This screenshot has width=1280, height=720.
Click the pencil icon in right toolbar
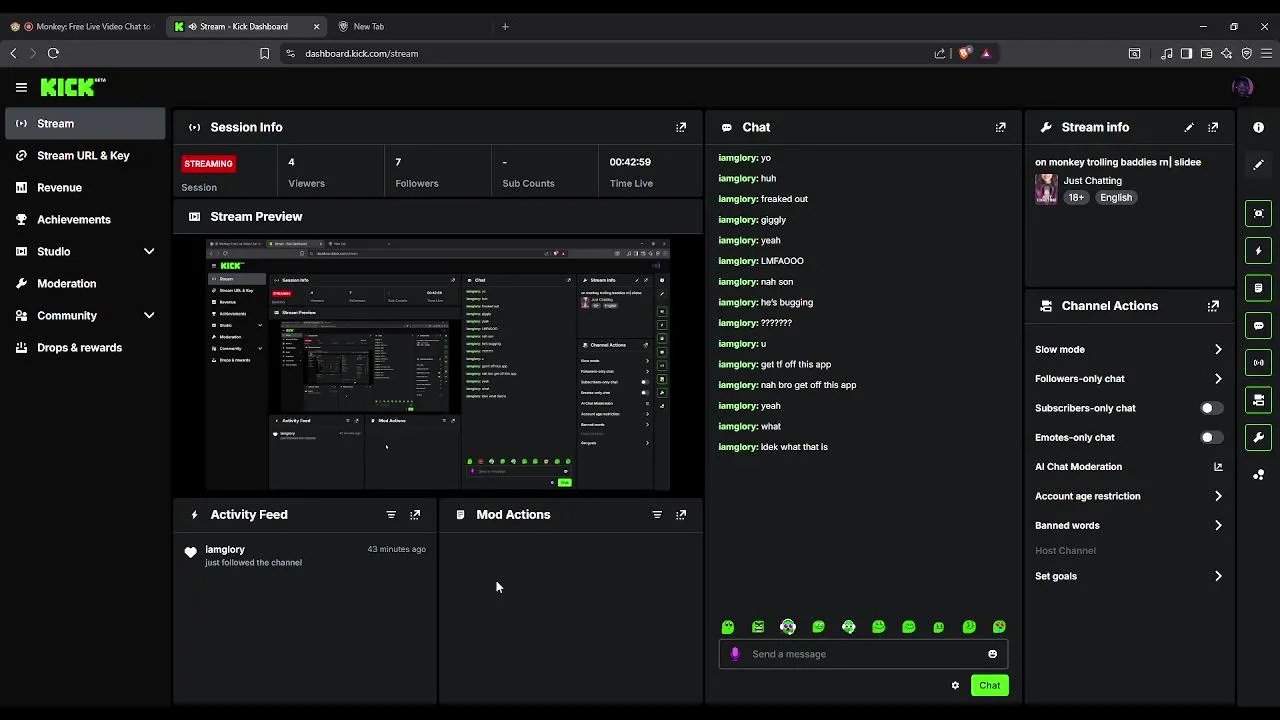[x=1258, y=164]
